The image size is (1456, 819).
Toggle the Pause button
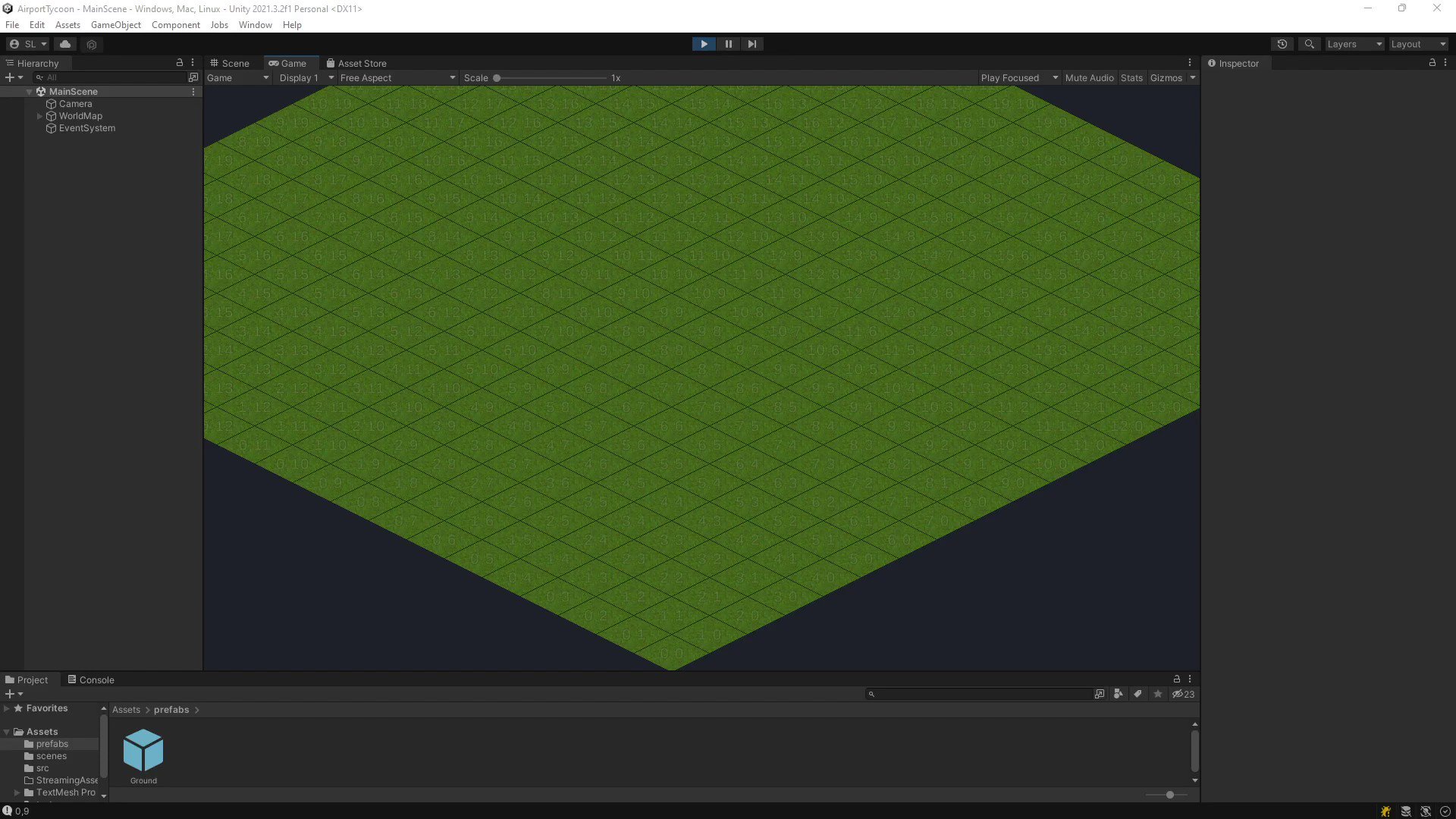click(x=728, y=44)
